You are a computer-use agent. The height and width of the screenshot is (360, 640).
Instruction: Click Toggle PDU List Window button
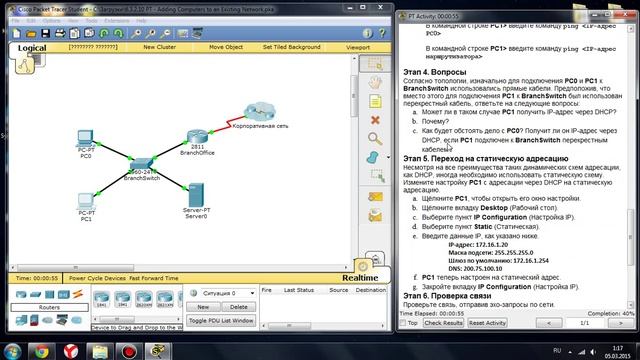[221, 321]
